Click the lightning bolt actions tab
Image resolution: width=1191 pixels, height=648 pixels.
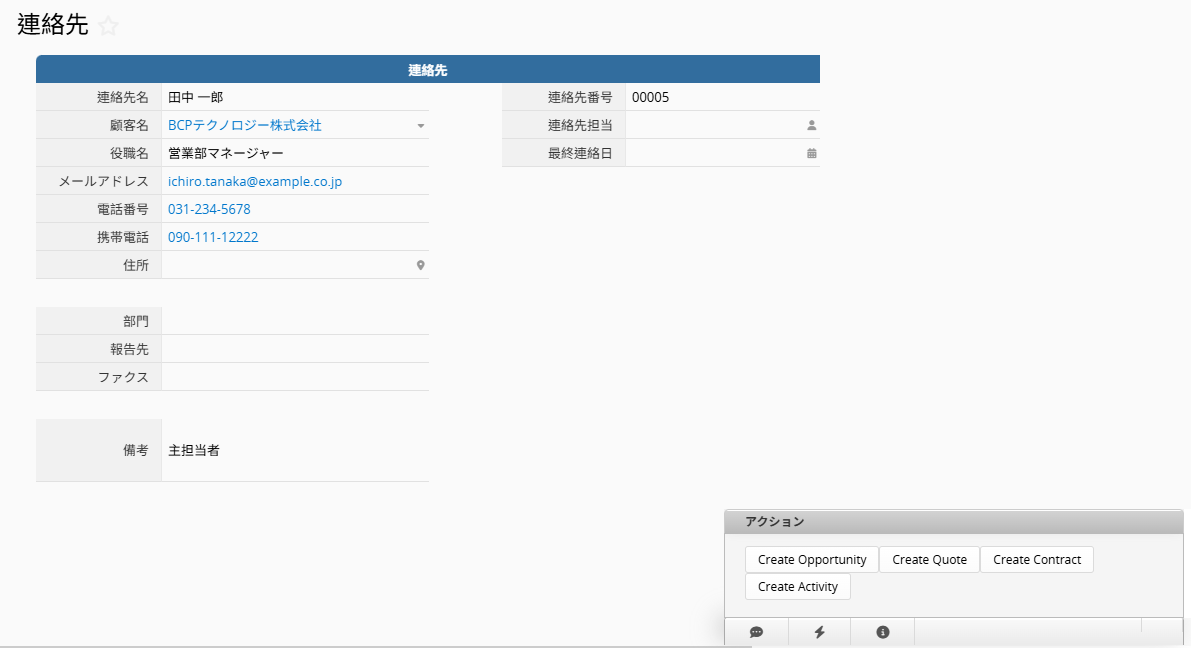click(x=819, y=632)
